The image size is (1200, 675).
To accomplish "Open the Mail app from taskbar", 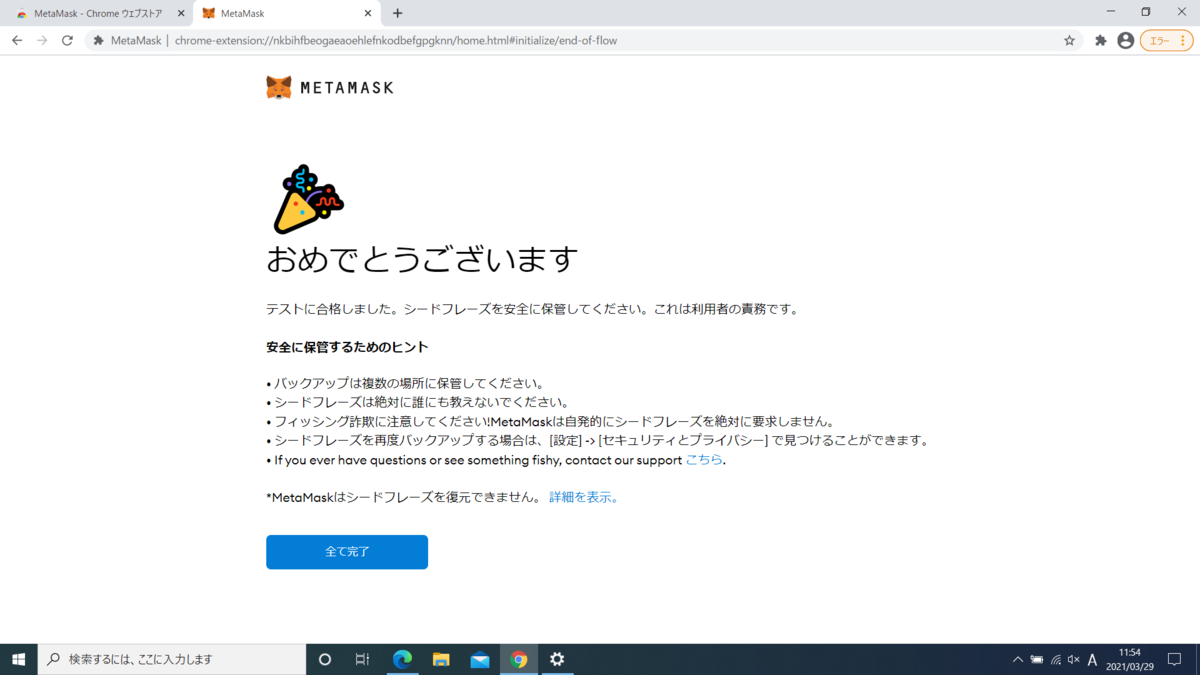I will (480, 659).
